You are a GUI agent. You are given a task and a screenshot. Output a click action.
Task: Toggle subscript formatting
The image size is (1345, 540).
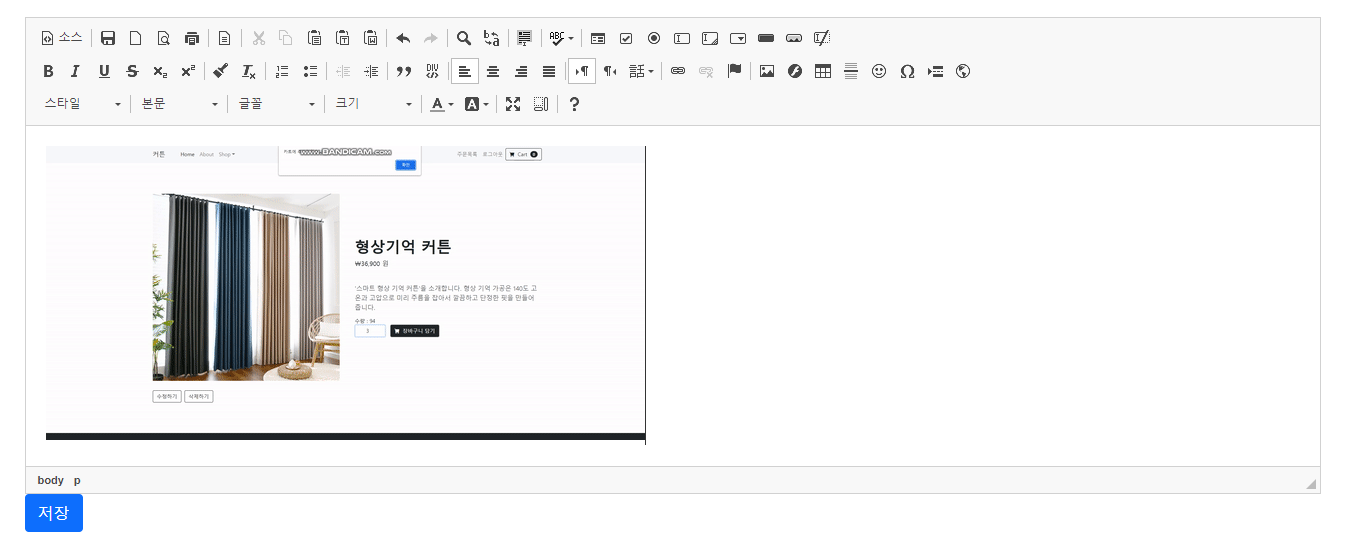click(x=160, y=71)
